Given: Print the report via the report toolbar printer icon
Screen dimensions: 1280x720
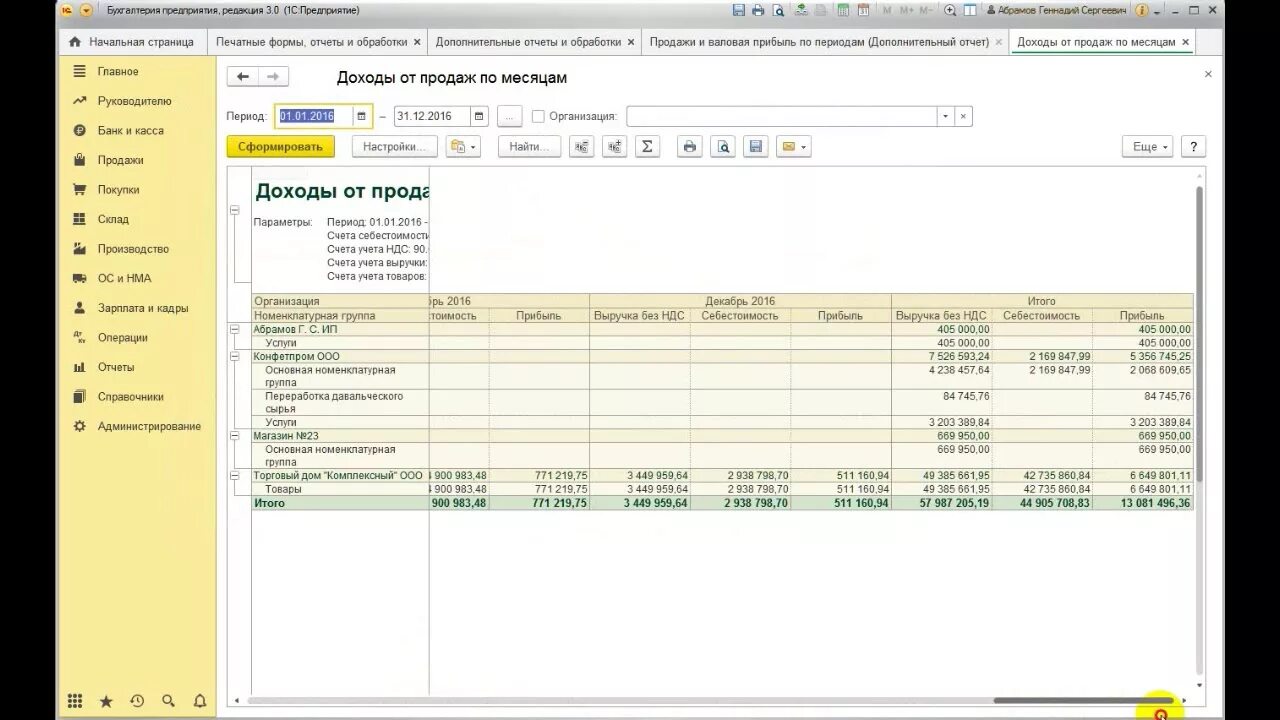Looking at the screenshot, I should coord(689,147).
